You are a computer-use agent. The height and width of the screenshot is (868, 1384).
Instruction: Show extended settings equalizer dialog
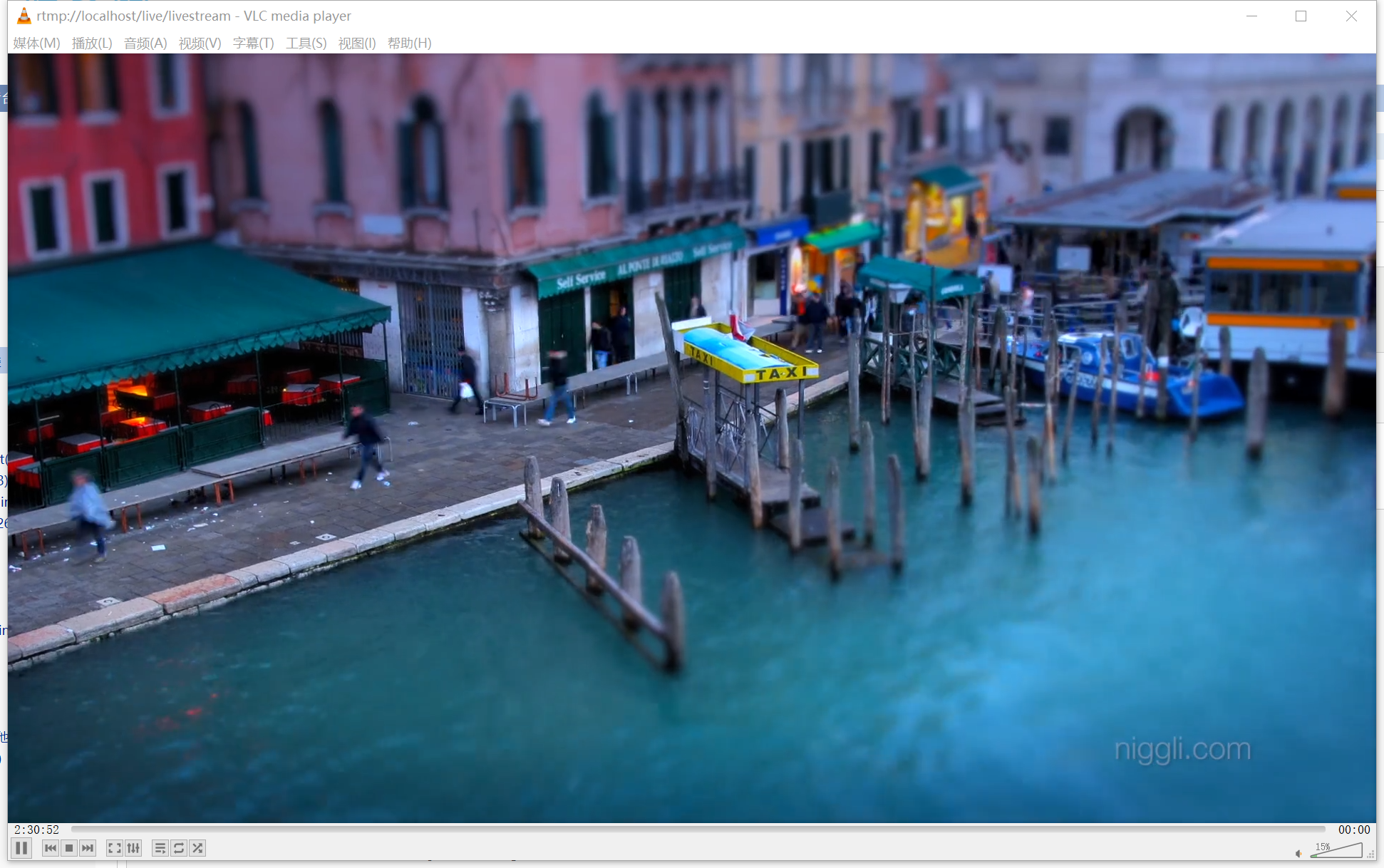[133, 848]
